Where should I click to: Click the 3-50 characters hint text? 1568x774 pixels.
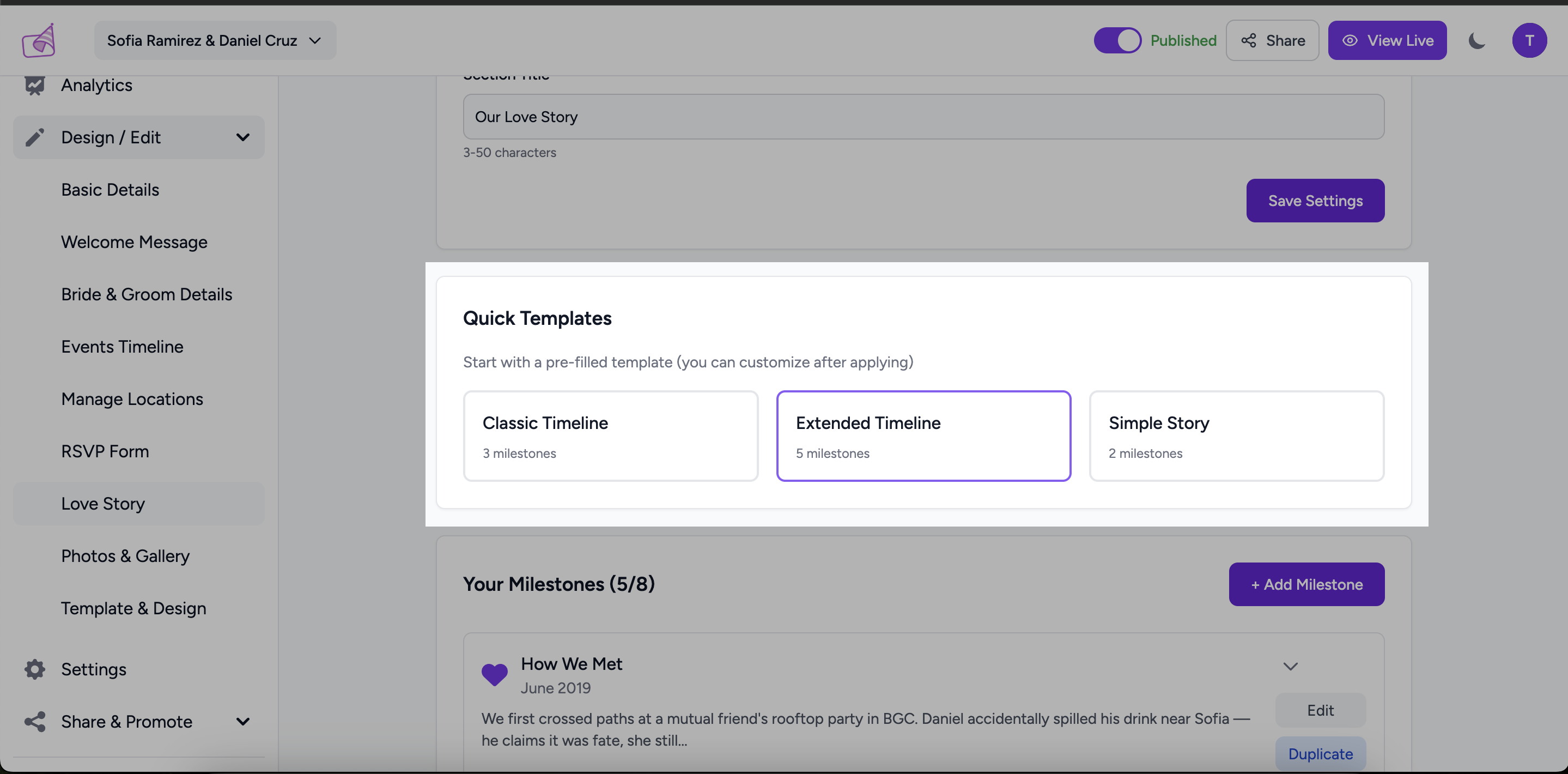tap(509, 152)
